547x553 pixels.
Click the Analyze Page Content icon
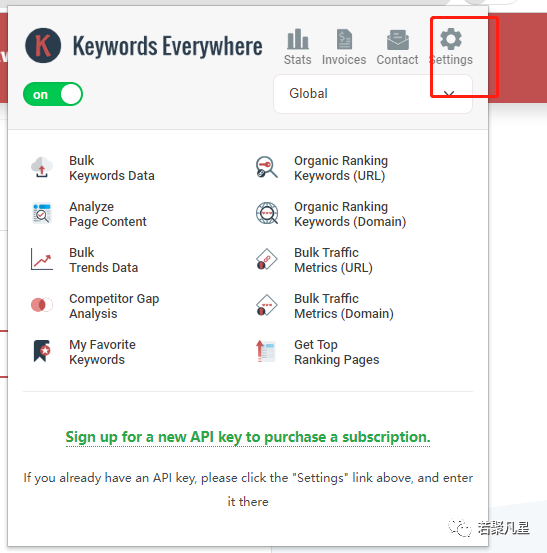pos(42,213)
